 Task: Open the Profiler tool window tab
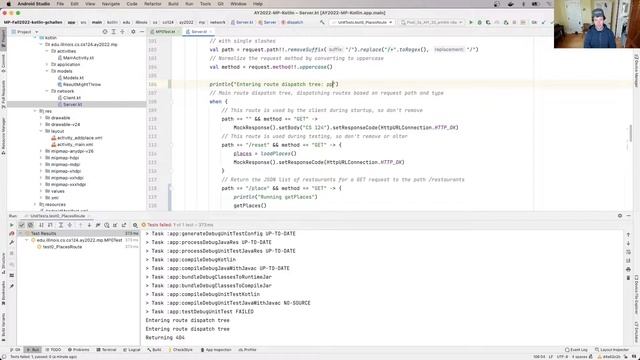point(247,350)
